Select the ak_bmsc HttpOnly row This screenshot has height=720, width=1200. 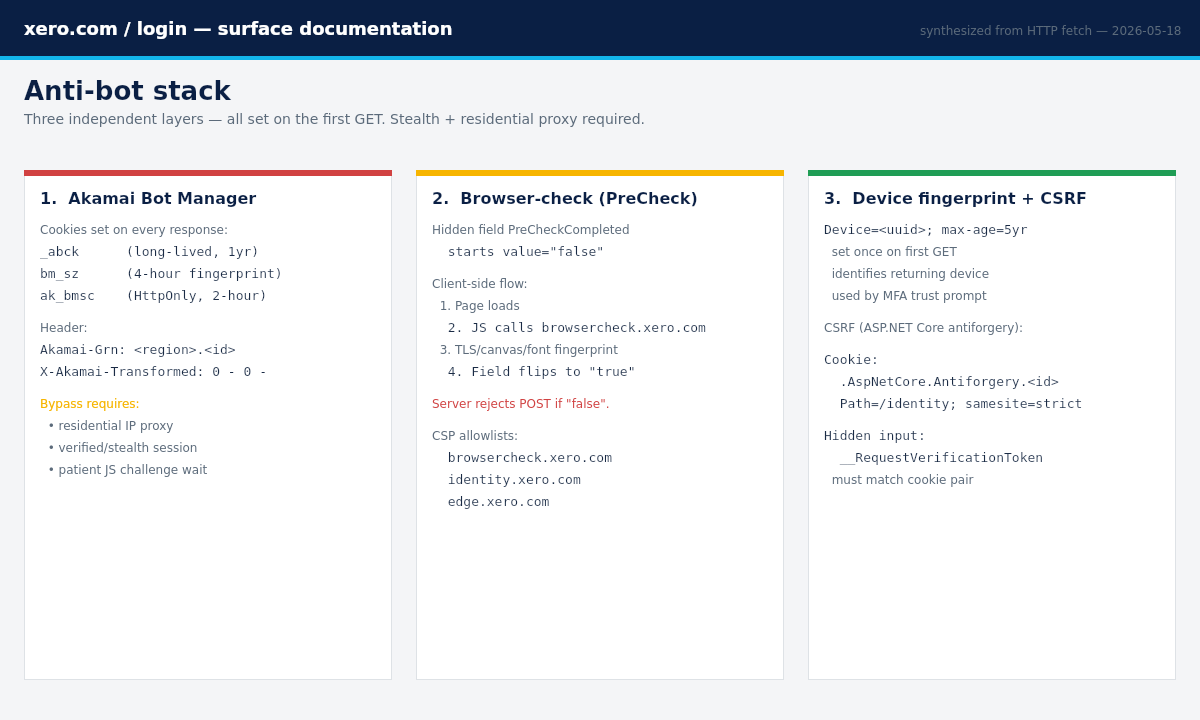(x=153, y=296)
